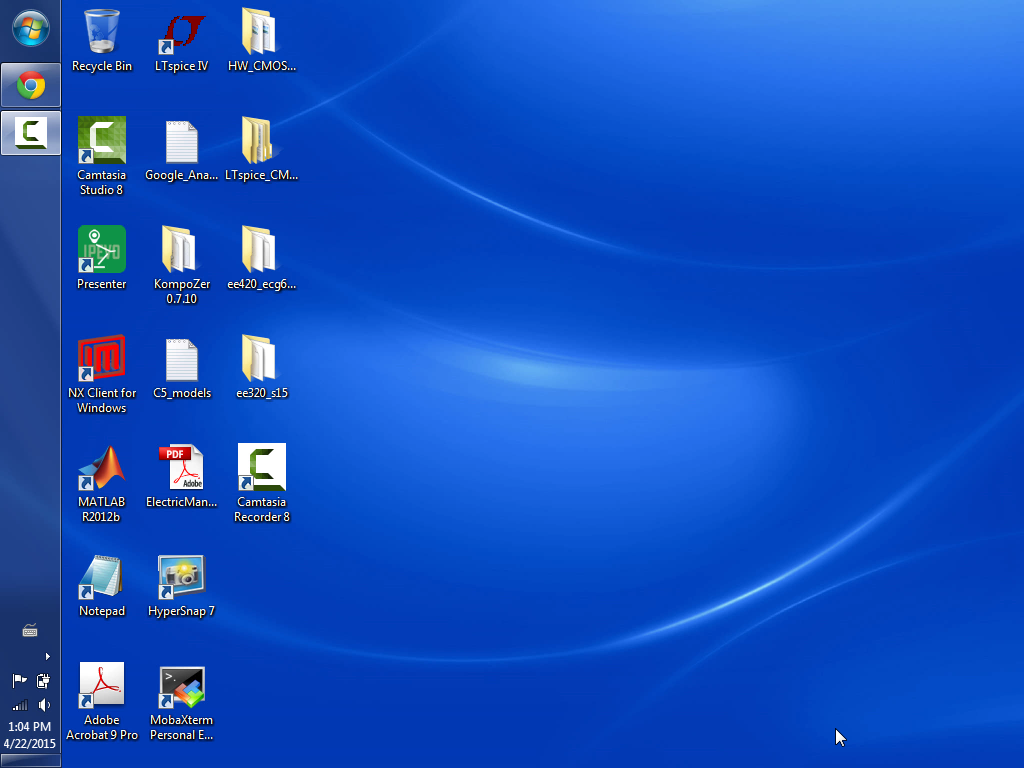Viewport: 1024px width, 768px height.
Task: Launch Camtasia Studio 8 from desktop
Action: (x=102, y=141)
